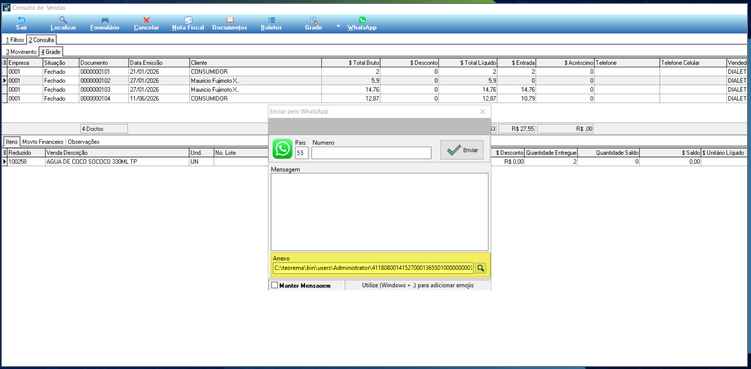
Task: Open the Observações tab
Action: 83,142
